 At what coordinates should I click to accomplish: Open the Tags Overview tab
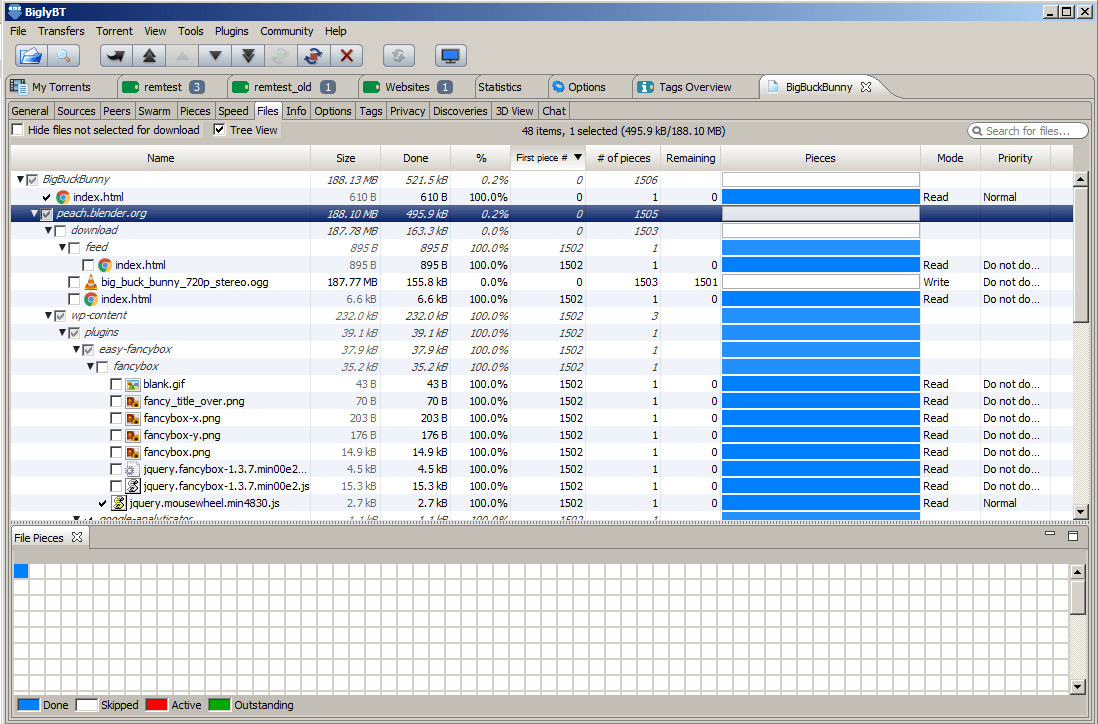pos(694,87)
